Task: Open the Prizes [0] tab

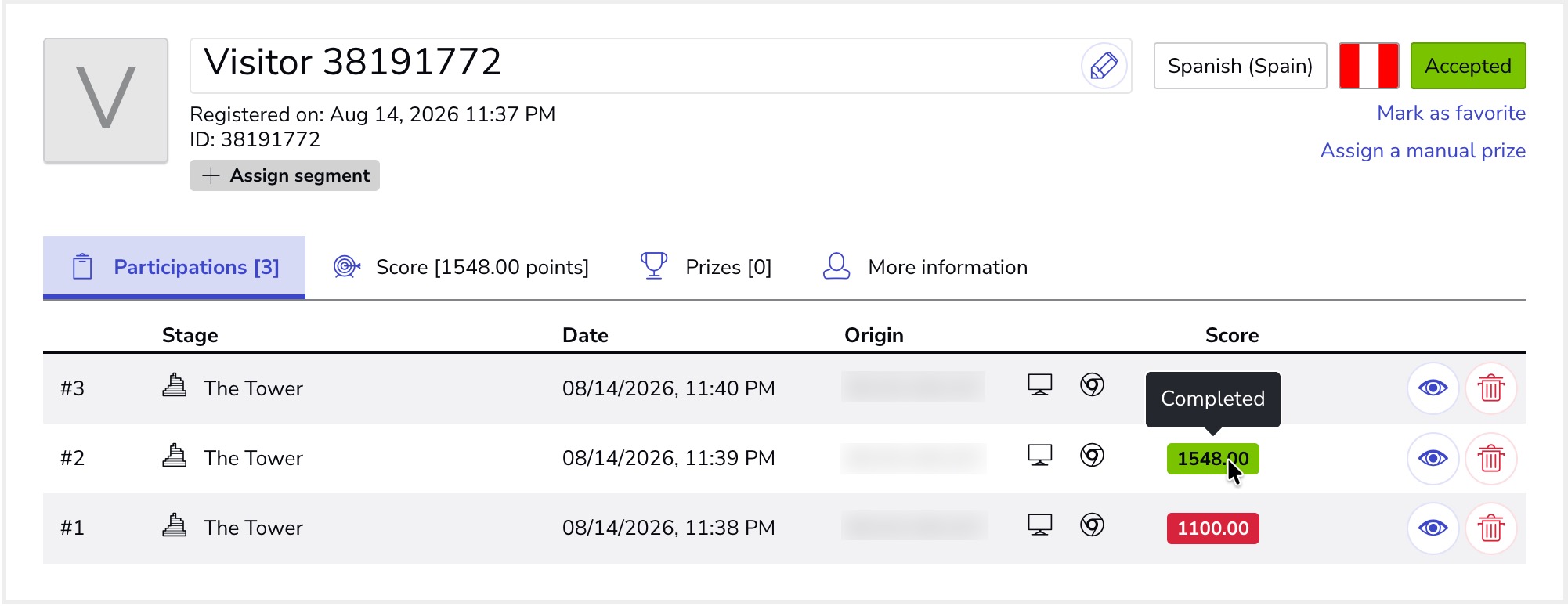Action: pos(706,267)
